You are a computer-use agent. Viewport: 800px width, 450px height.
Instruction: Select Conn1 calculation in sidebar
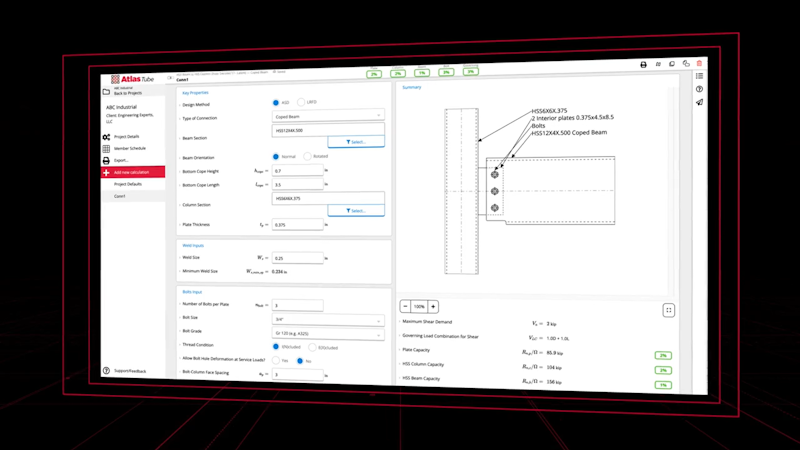(119, 196)
